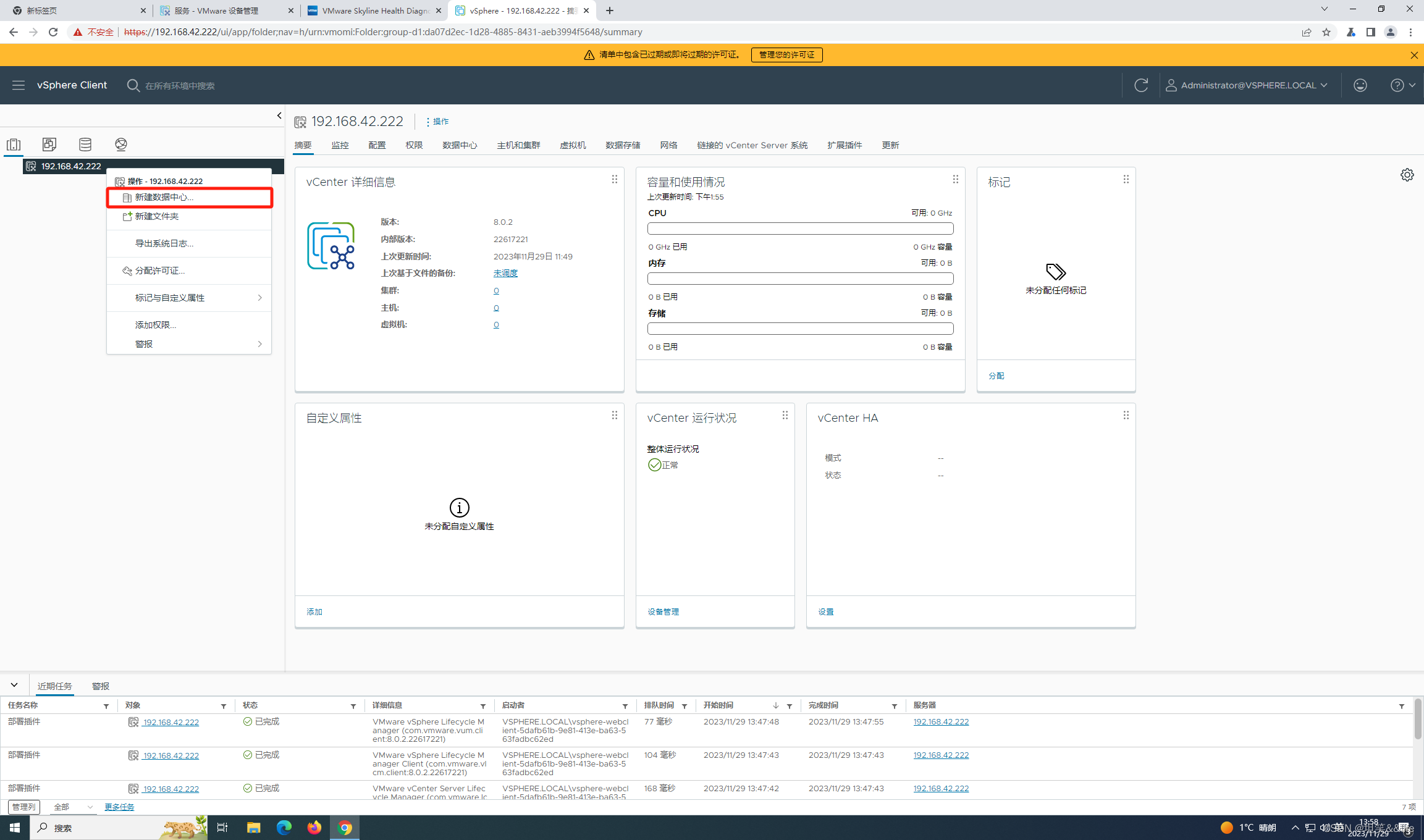Switch to Hosts and Clusters inventory view

(14, 145)
